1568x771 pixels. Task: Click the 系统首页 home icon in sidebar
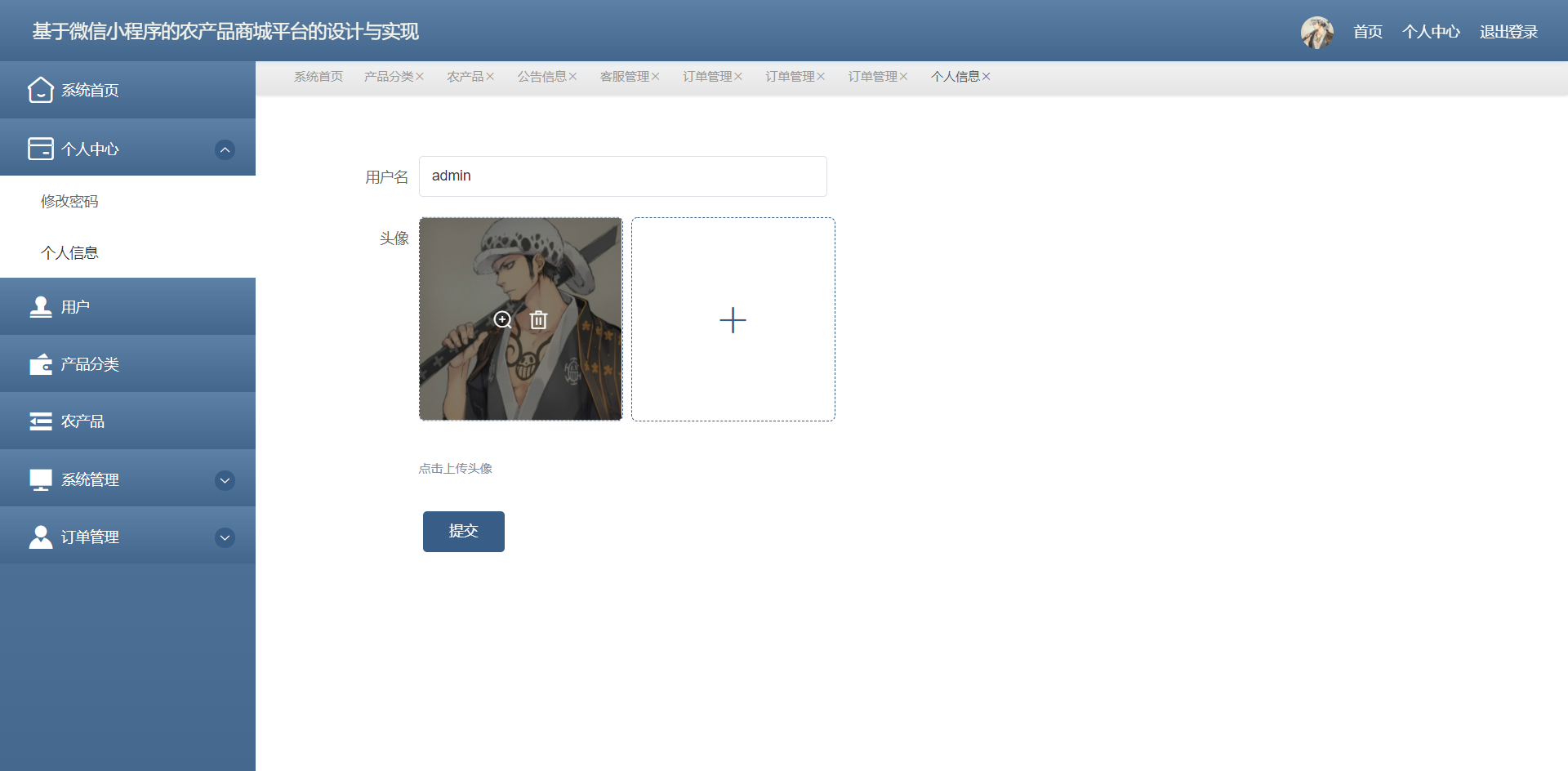(41, 90)
